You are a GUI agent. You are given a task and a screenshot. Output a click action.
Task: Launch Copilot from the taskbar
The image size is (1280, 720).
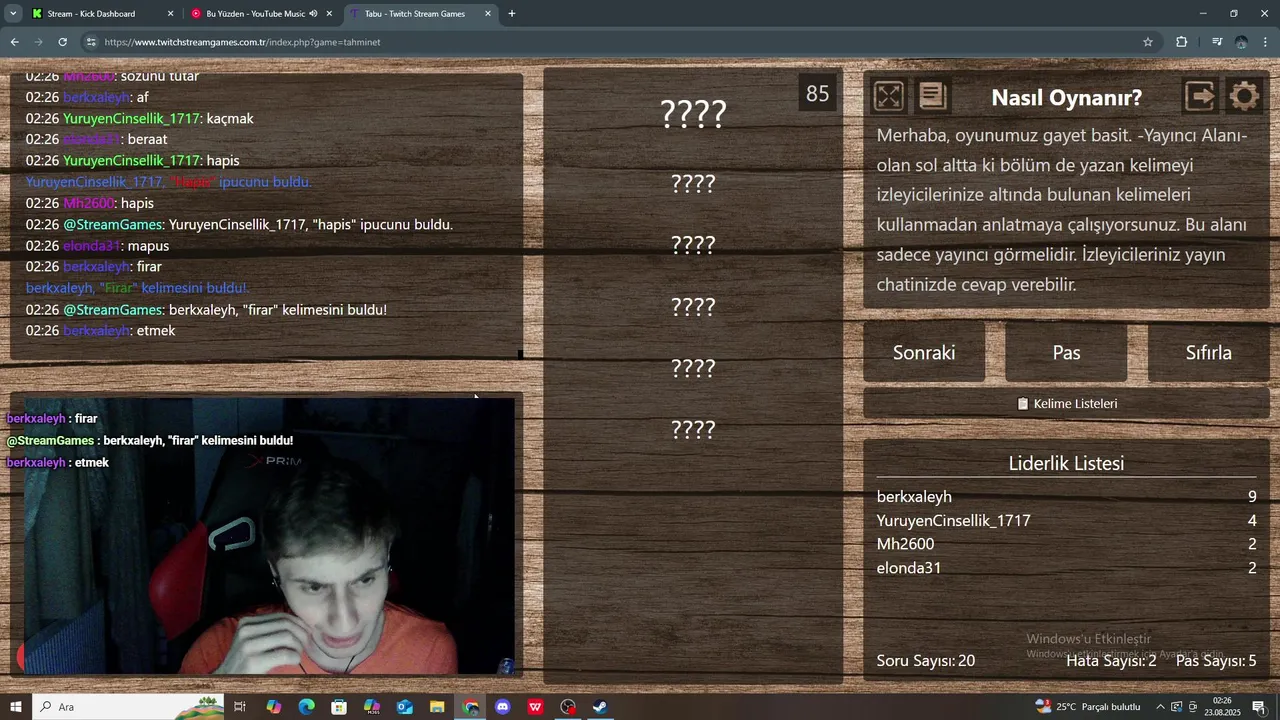tap(273, 707)
